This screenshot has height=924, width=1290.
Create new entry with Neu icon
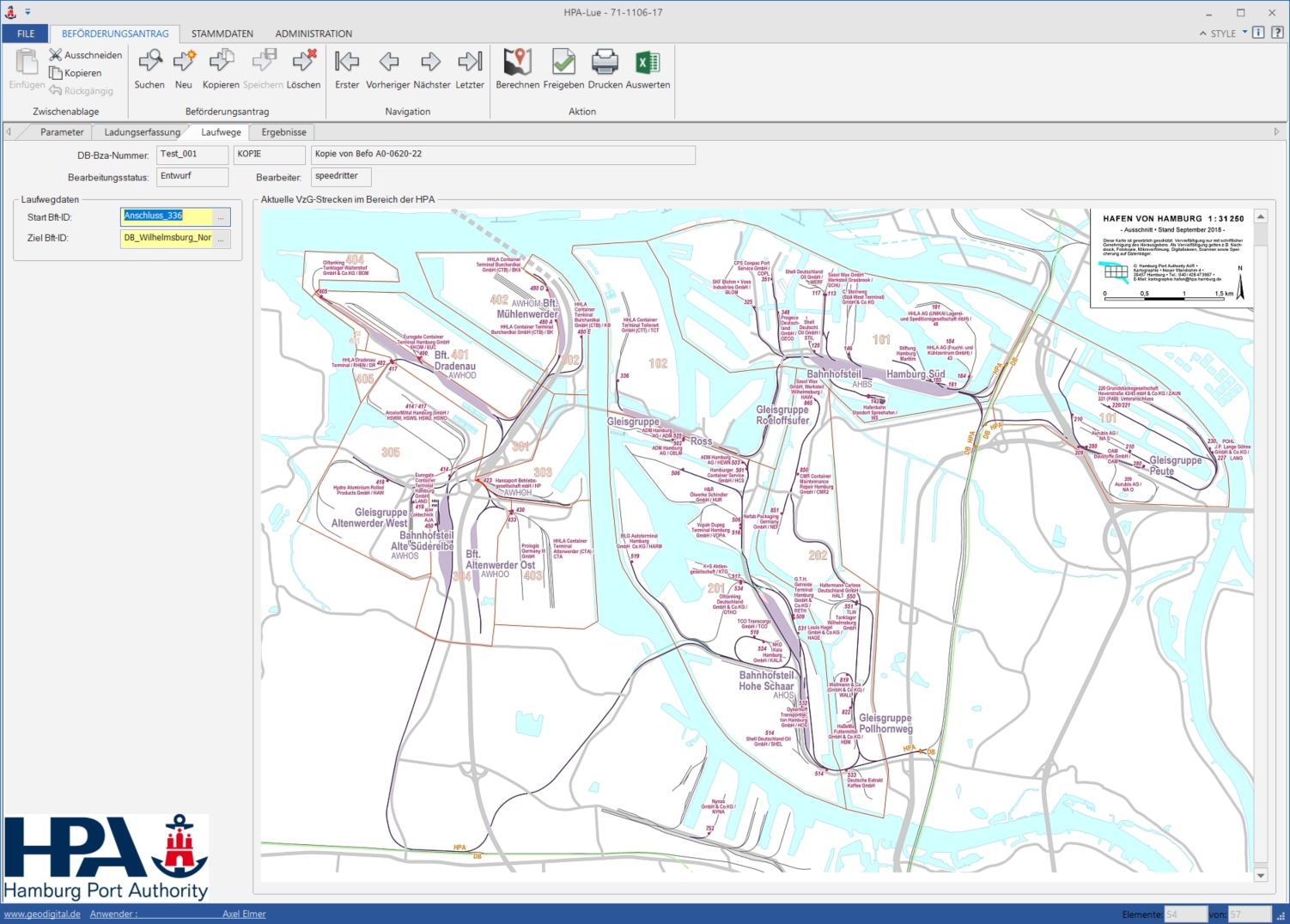184,62
